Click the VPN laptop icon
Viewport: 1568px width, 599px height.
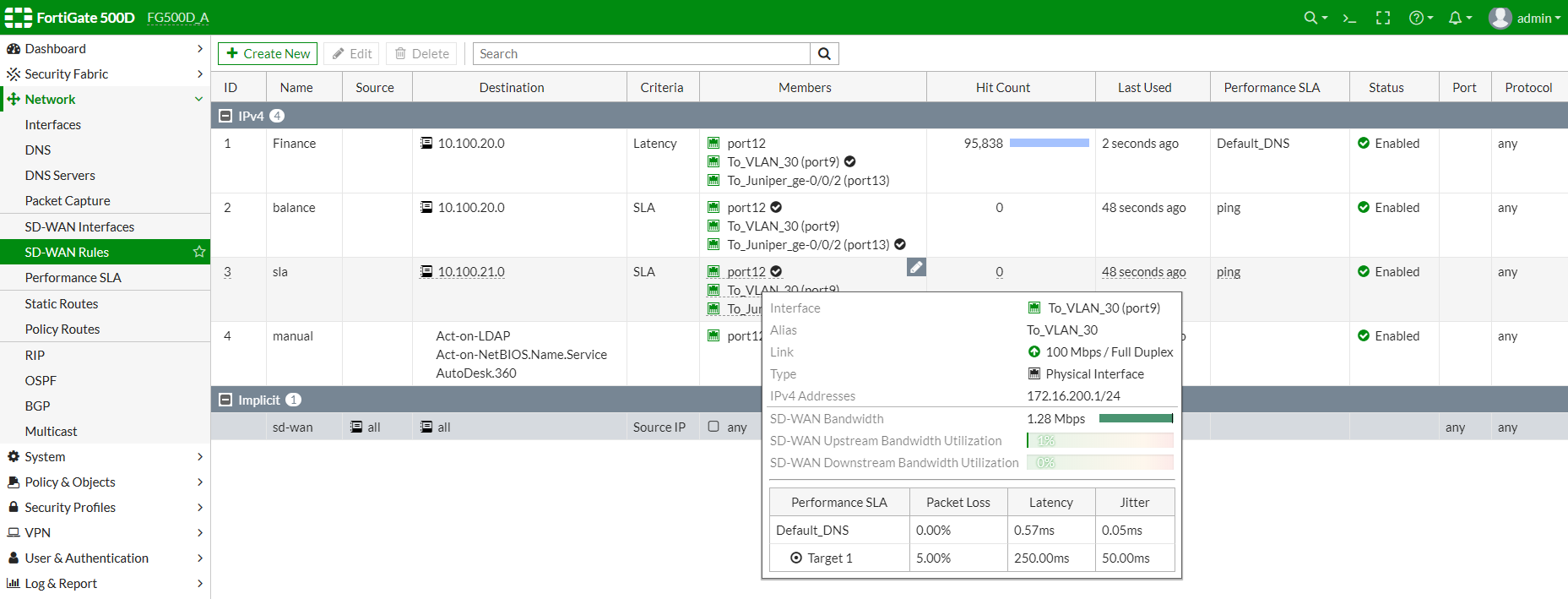pyautogui.click(x=14, y=532)
